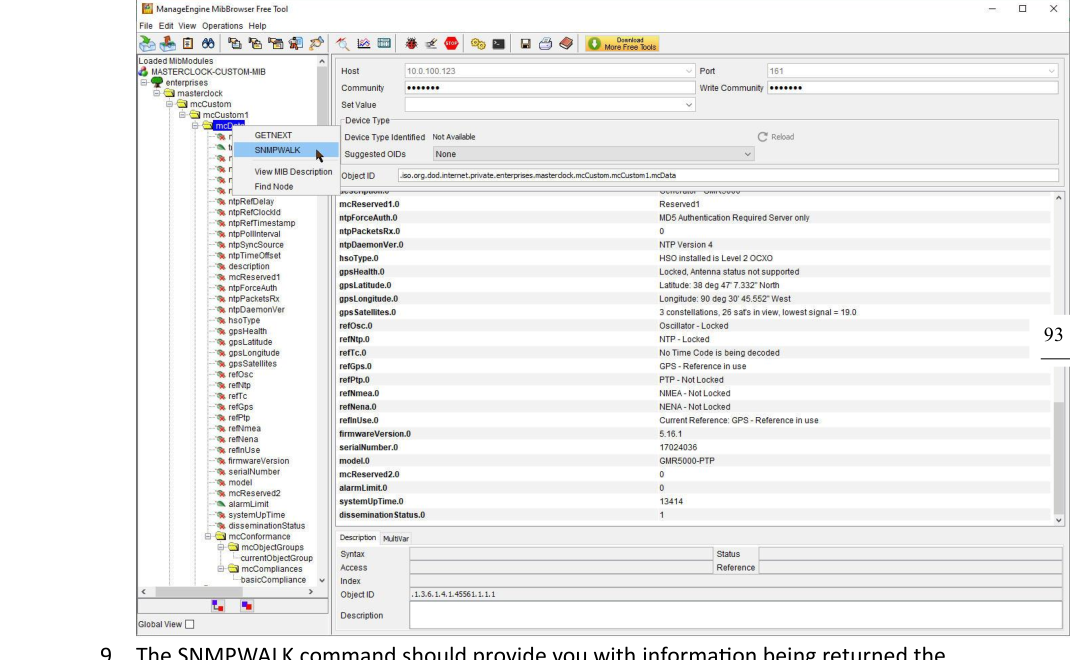Click the clear results eraser icon

point(431,44)
